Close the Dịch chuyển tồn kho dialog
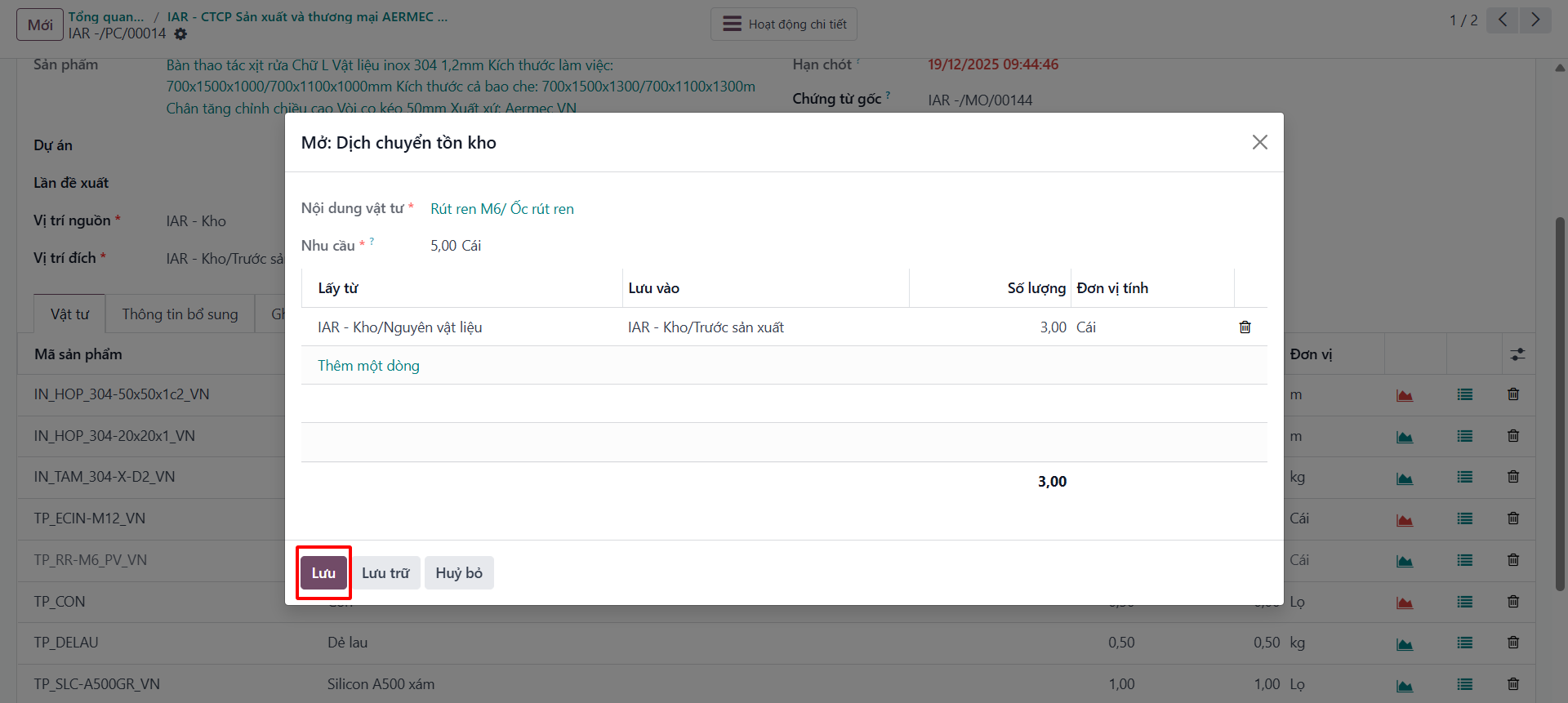The height and width of the screenshot is (703, 1568). (x=1260, y=143)
